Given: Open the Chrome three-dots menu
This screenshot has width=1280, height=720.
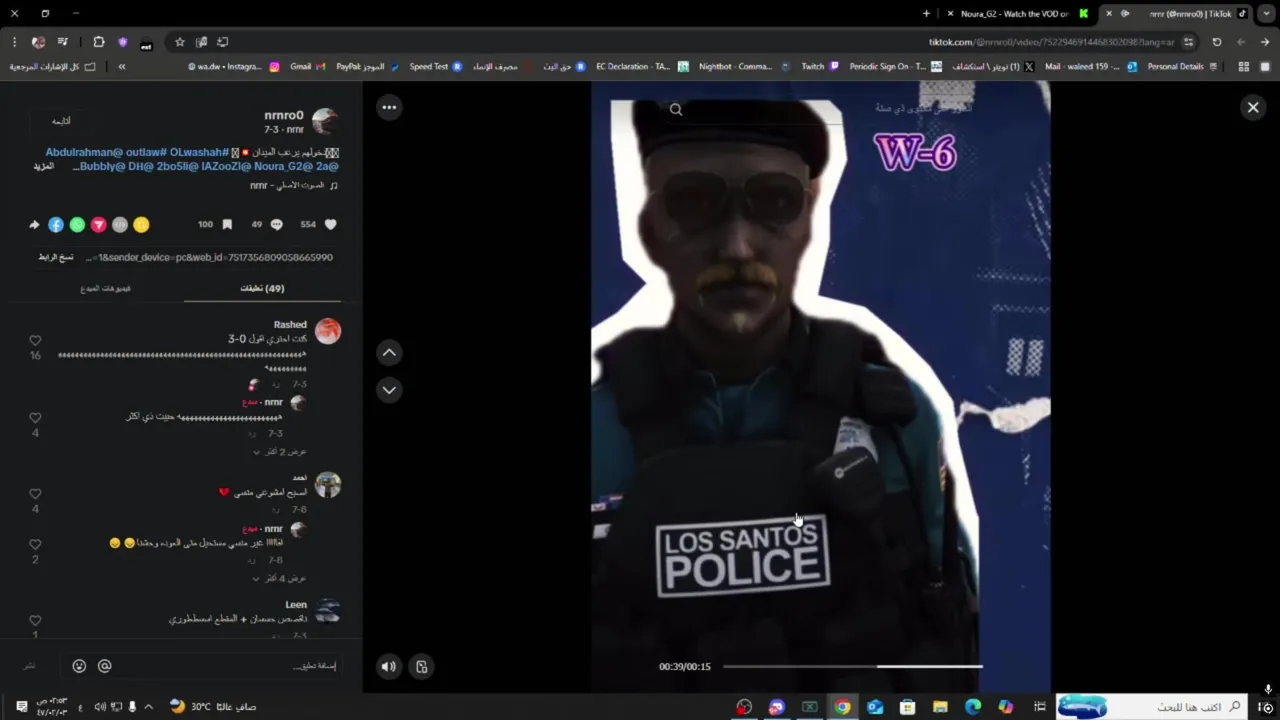Looking at the screenshot, I should [14, 42].
